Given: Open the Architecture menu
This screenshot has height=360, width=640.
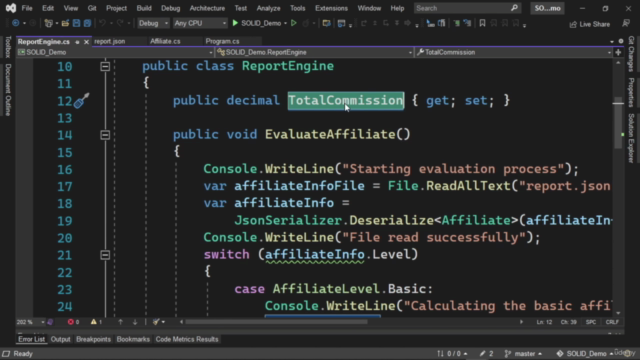Looking at the screenshot, I should (x=207, y=8).
